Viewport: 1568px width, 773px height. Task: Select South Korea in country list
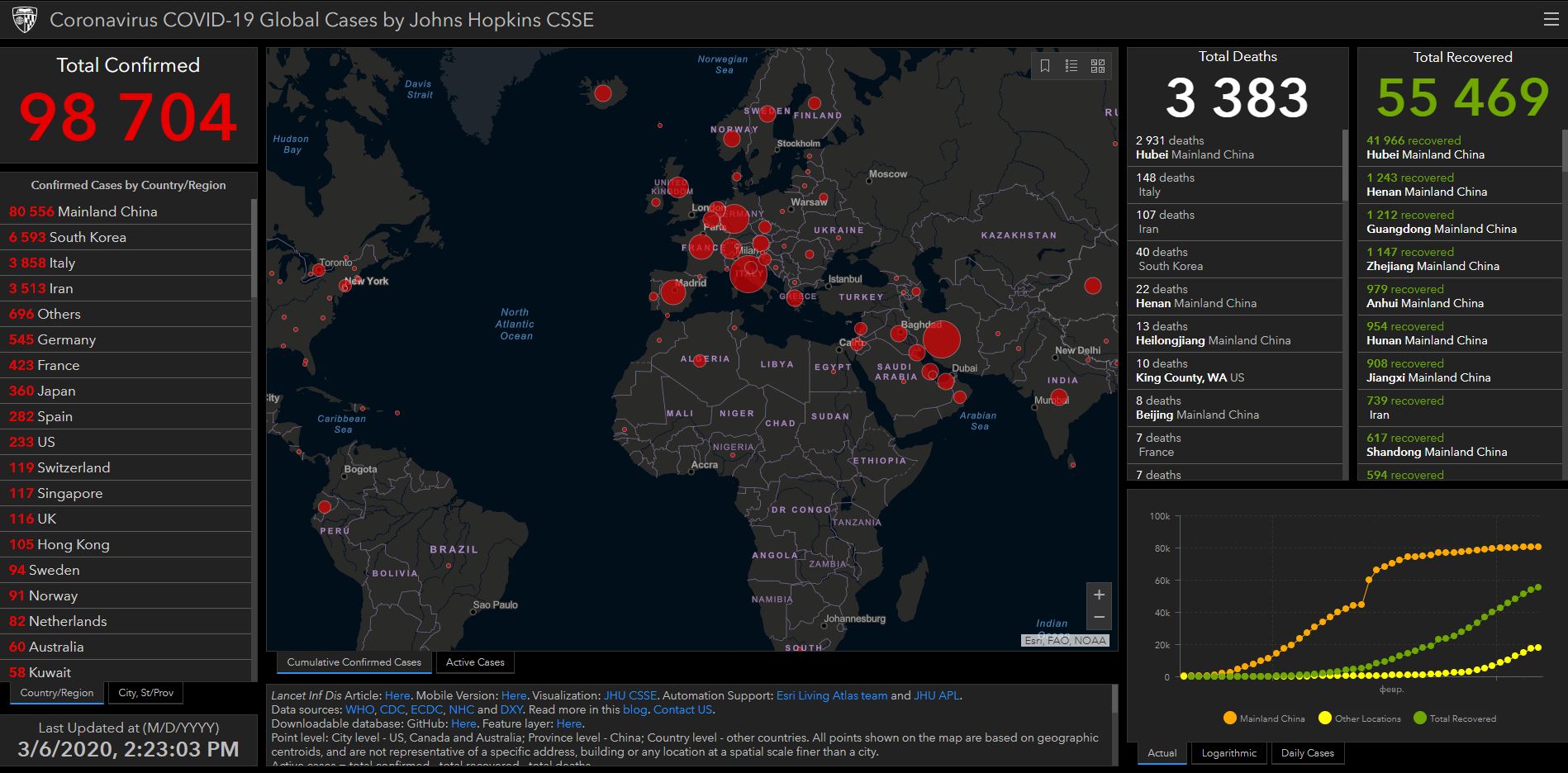pyautogui.click(x=126, y=237)
